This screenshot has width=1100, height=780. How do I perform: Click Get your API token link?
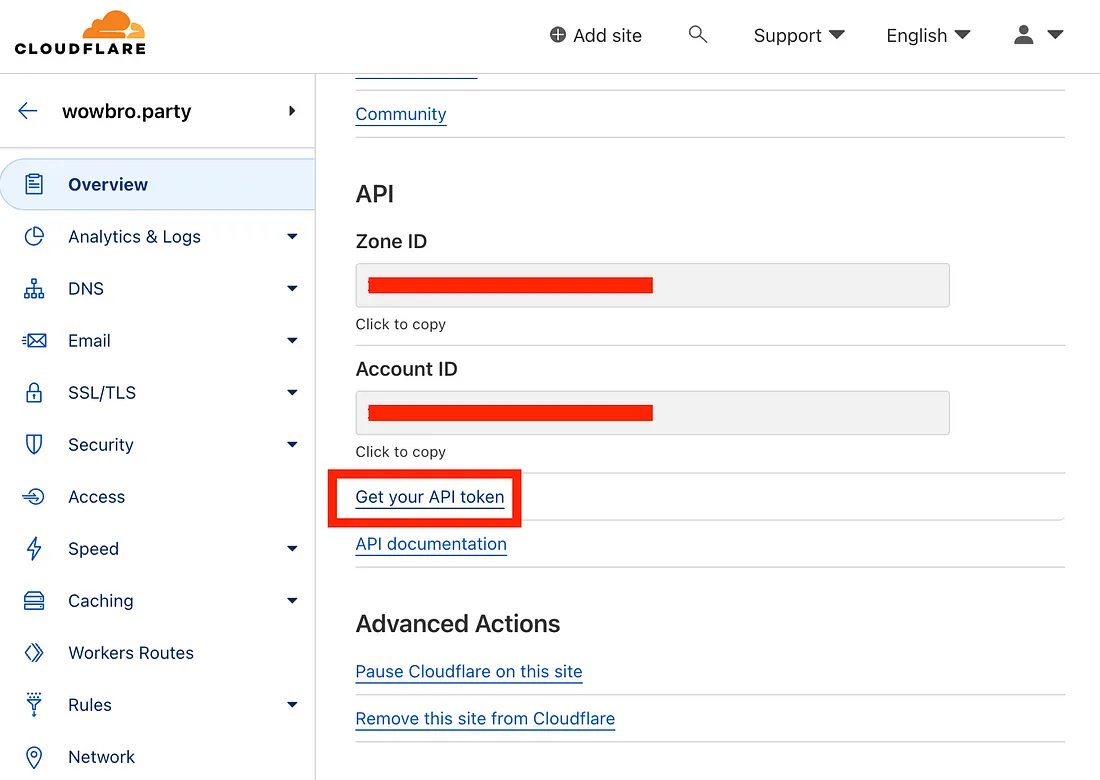[x=429, y=497]
